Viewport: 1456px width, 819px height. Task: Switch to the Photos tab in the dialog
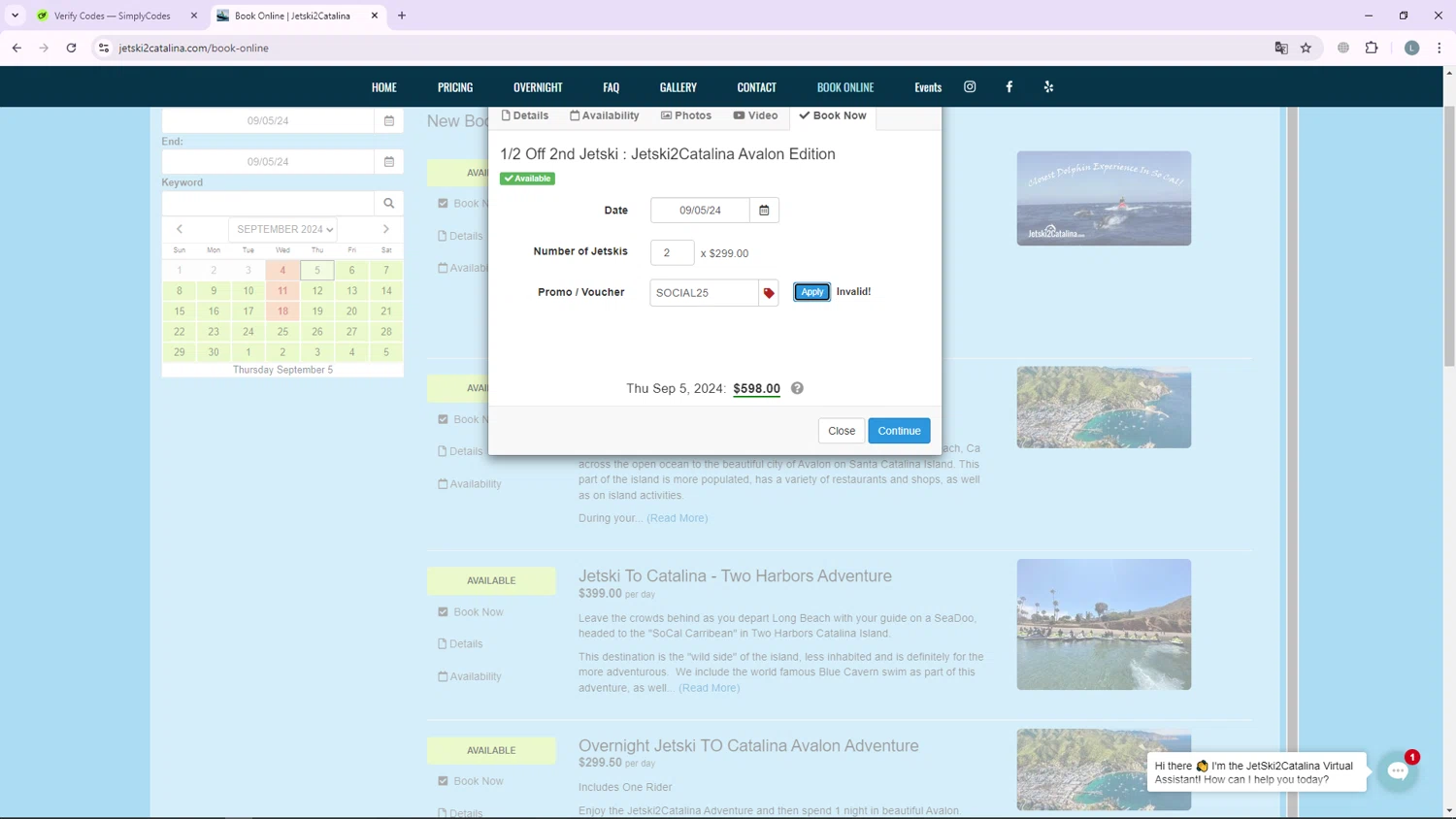click(686, 115)
